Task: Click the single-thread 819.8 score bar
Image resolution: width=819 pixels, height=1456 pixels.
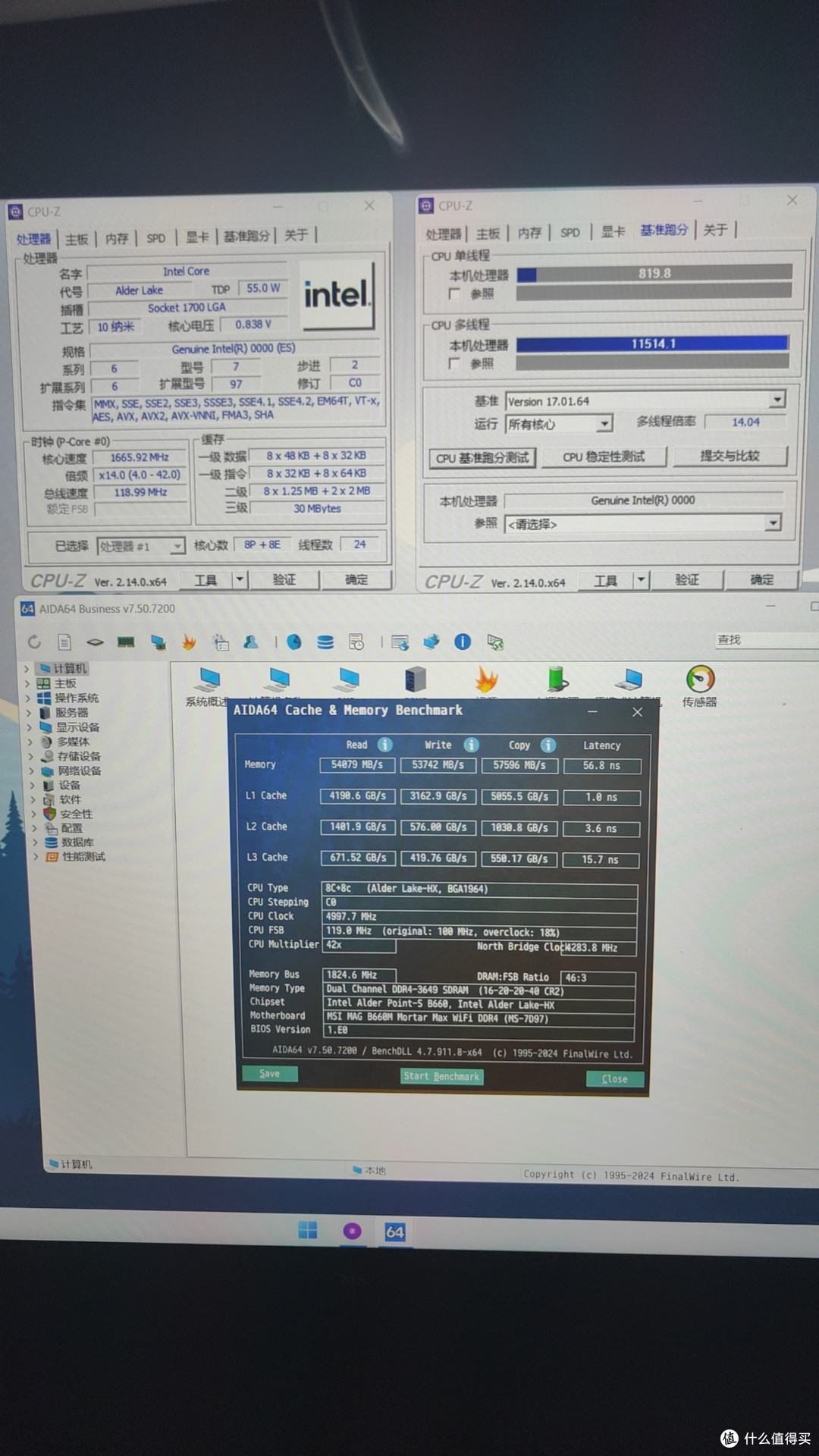Action: [654, 274]
